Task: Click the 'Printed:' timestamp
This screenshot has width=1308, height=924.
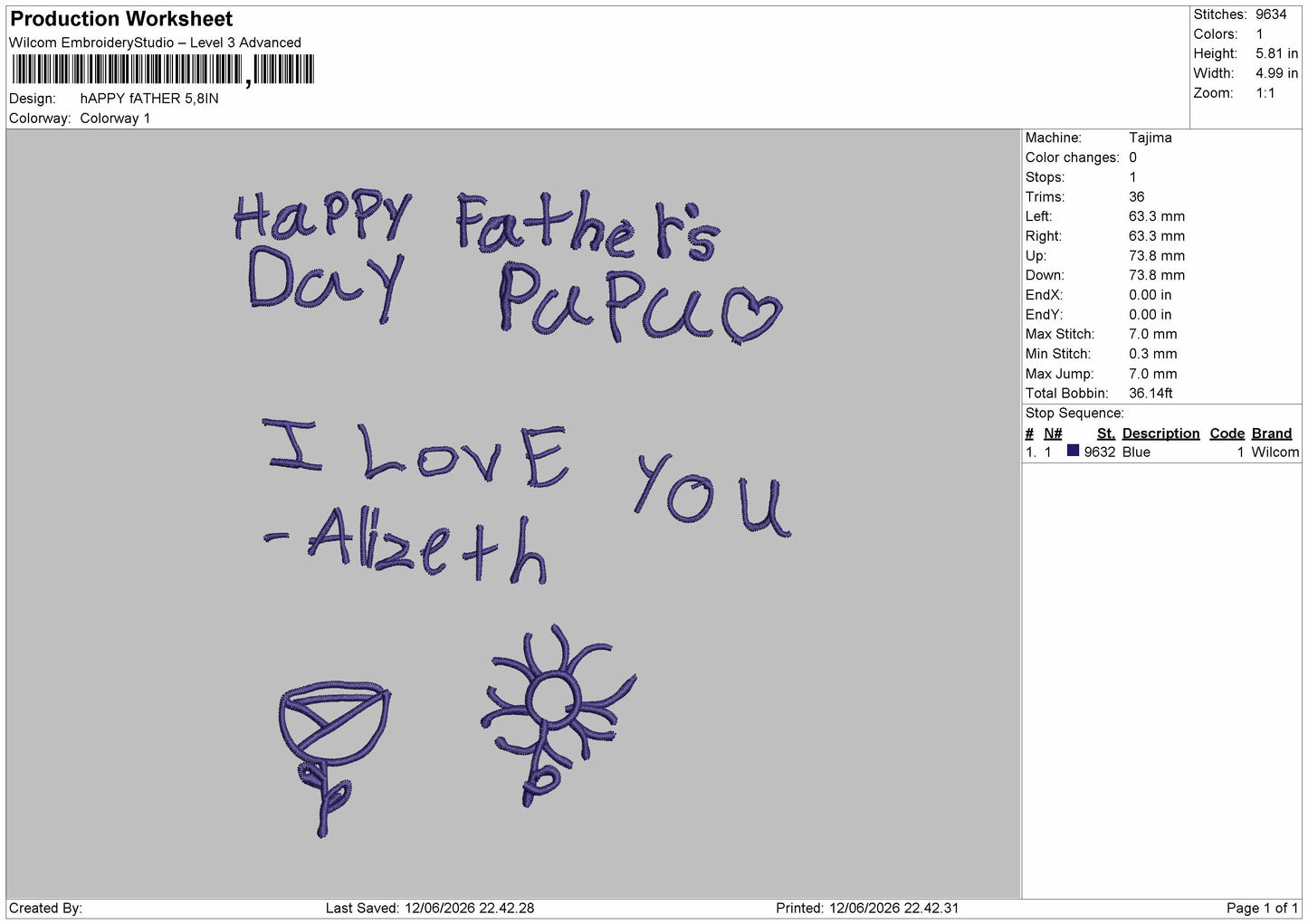Action: 867,908
